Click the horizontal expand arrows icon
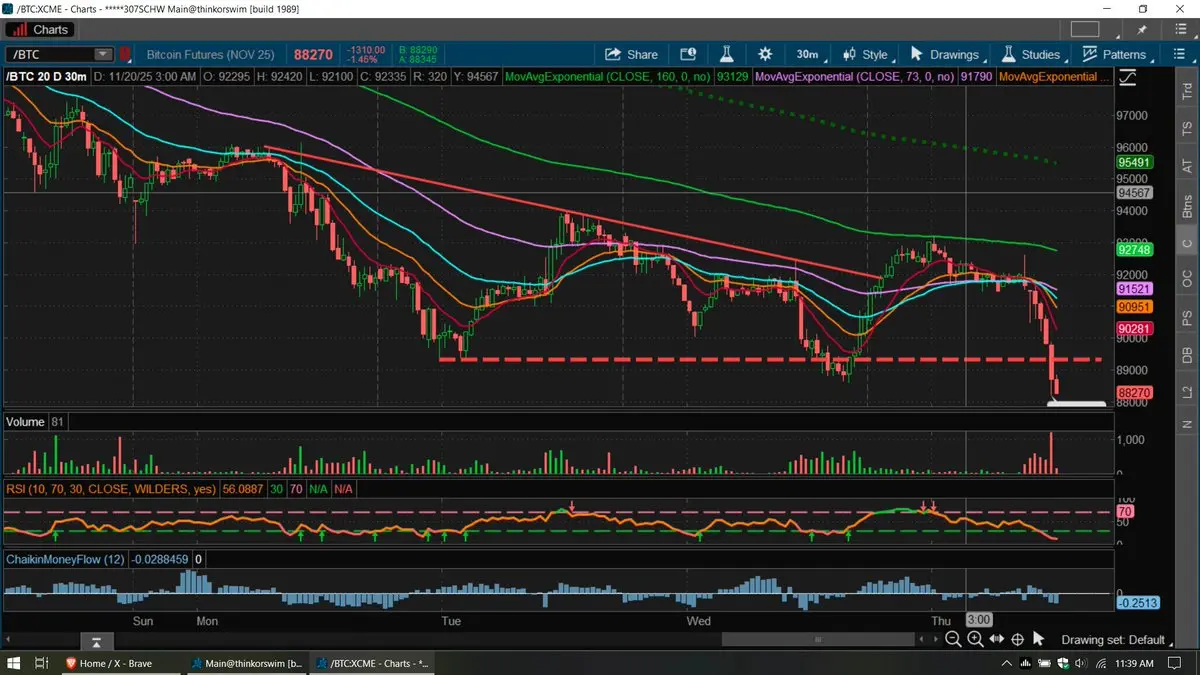1200x675 pixels. [x=996, y=639]
